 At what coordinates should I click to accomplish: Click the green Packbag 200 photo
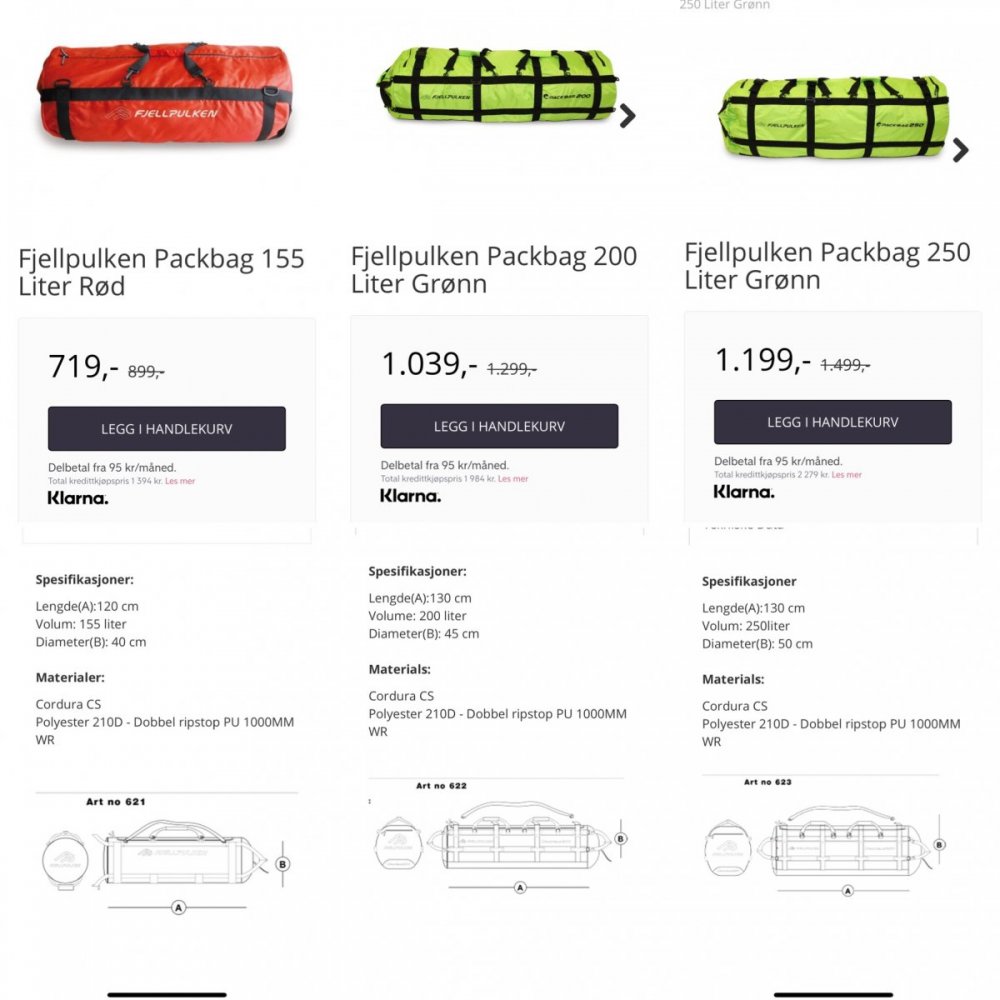[x=495, y=85]
